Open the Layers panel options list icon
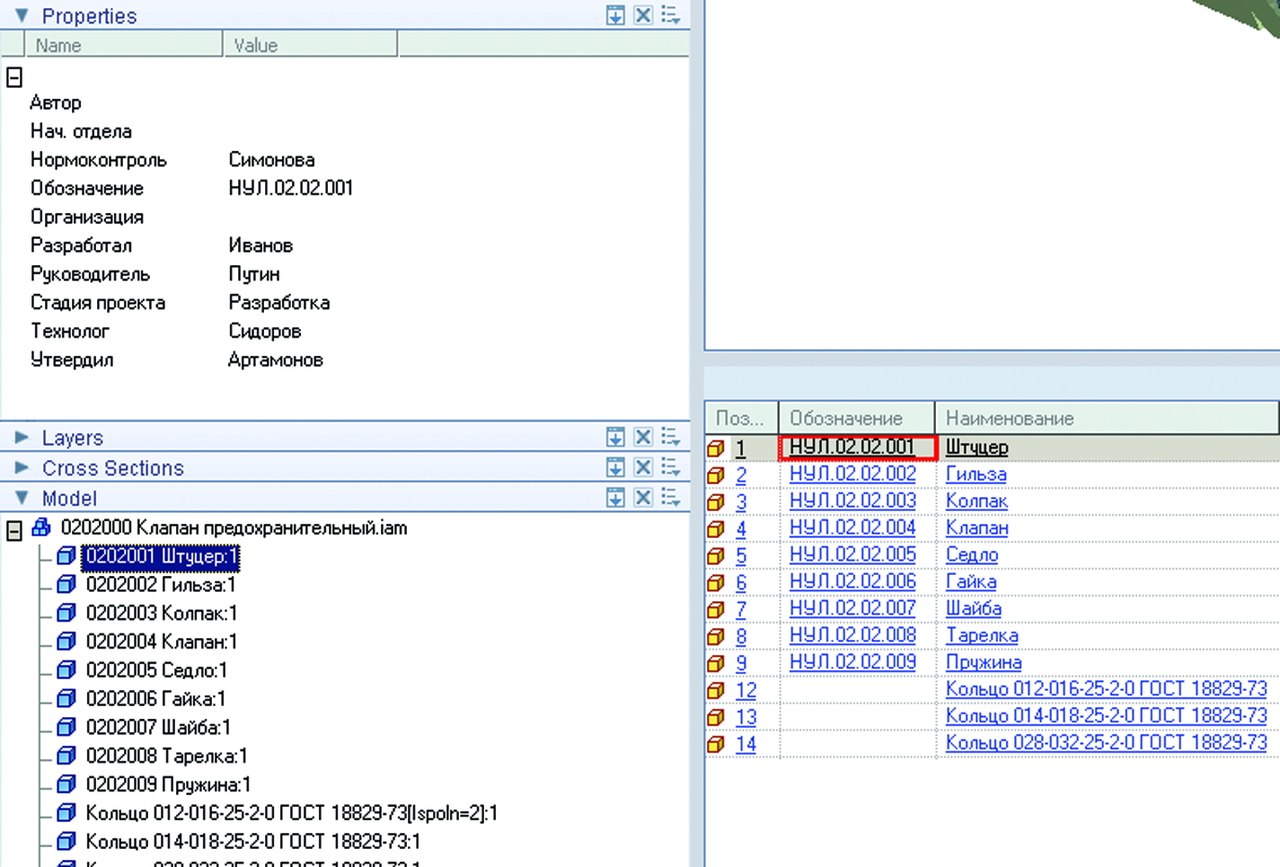This screenshot has height=867, width=1280. coord(671,438)
